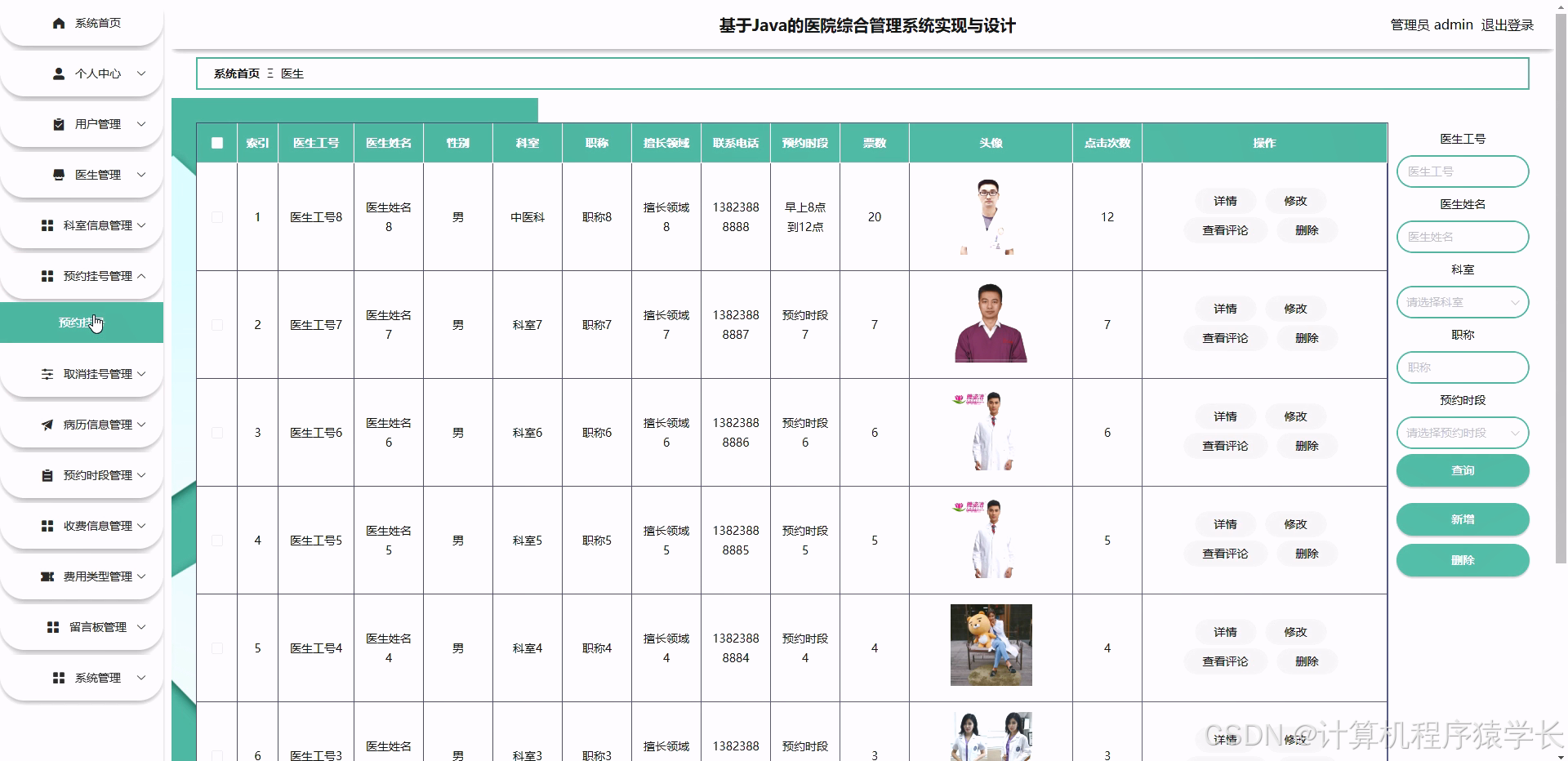Check the row for 医生工号8
Image resolution: width=1568 pixels, height=761 pixels.
(x=217, y=217)
